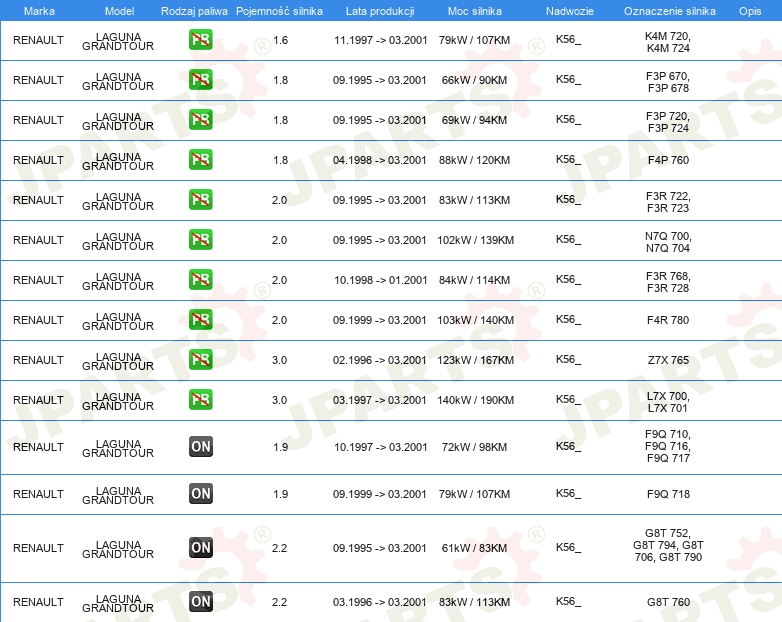782x622 pixels.
Task: Click production dates 04.1998 -> 03.2001
Action: click(380, 160)
